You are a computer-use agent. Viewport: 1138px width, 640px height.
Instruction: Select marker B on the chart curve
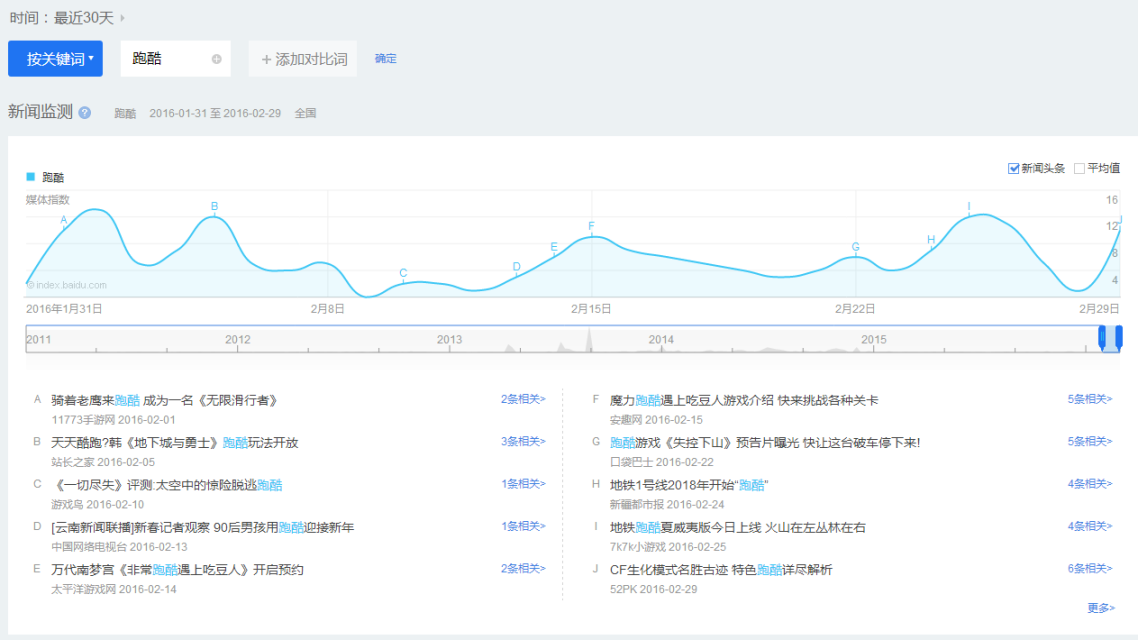point(214,206)
